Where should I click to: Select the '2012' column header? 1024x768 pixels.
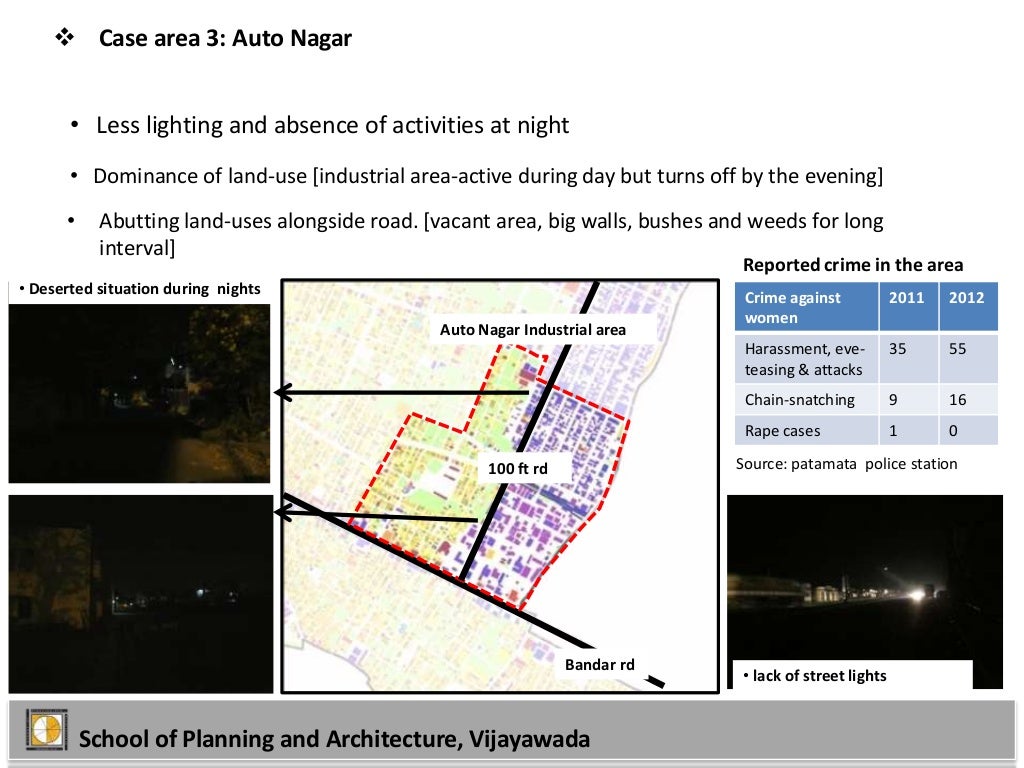[968, 307]
